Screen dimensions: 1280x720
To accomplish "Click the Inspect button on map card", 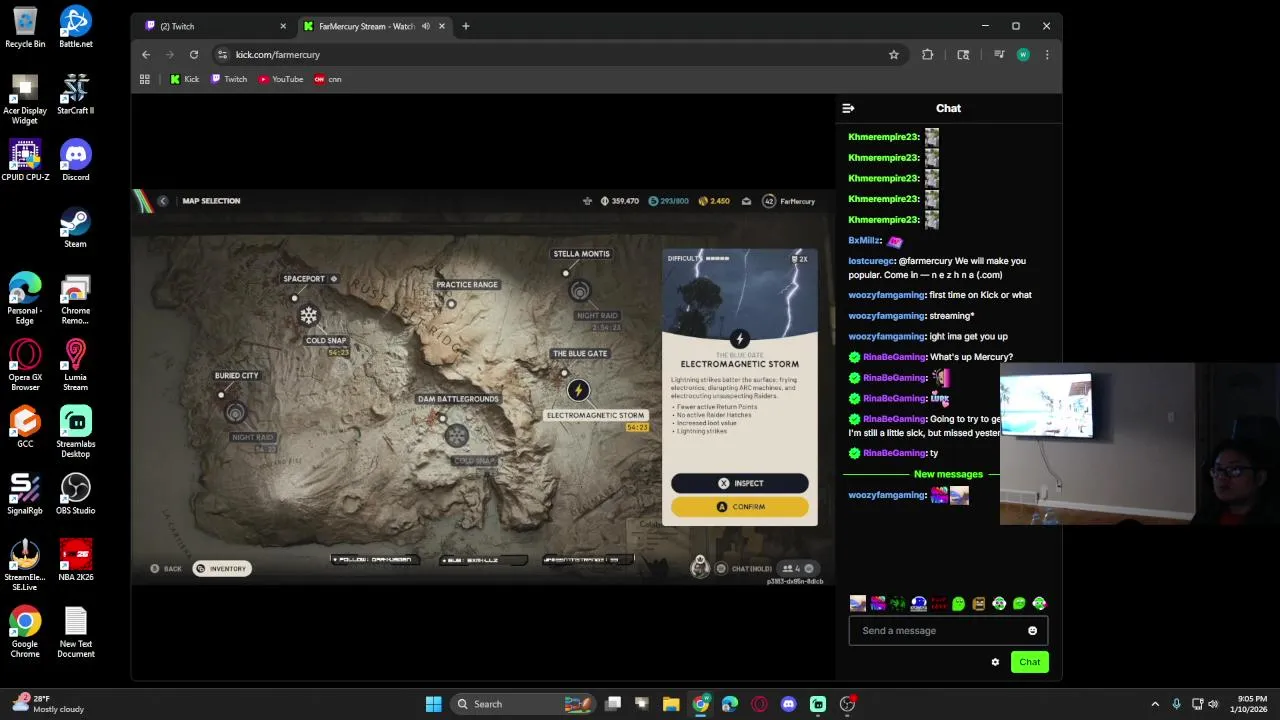I will [x=740, y=484].
